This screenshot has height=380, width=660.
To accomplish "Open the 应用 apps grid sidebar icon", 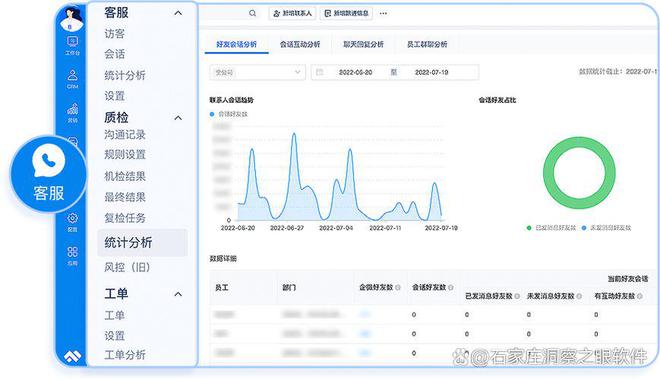I will click(x=72, y=256).
